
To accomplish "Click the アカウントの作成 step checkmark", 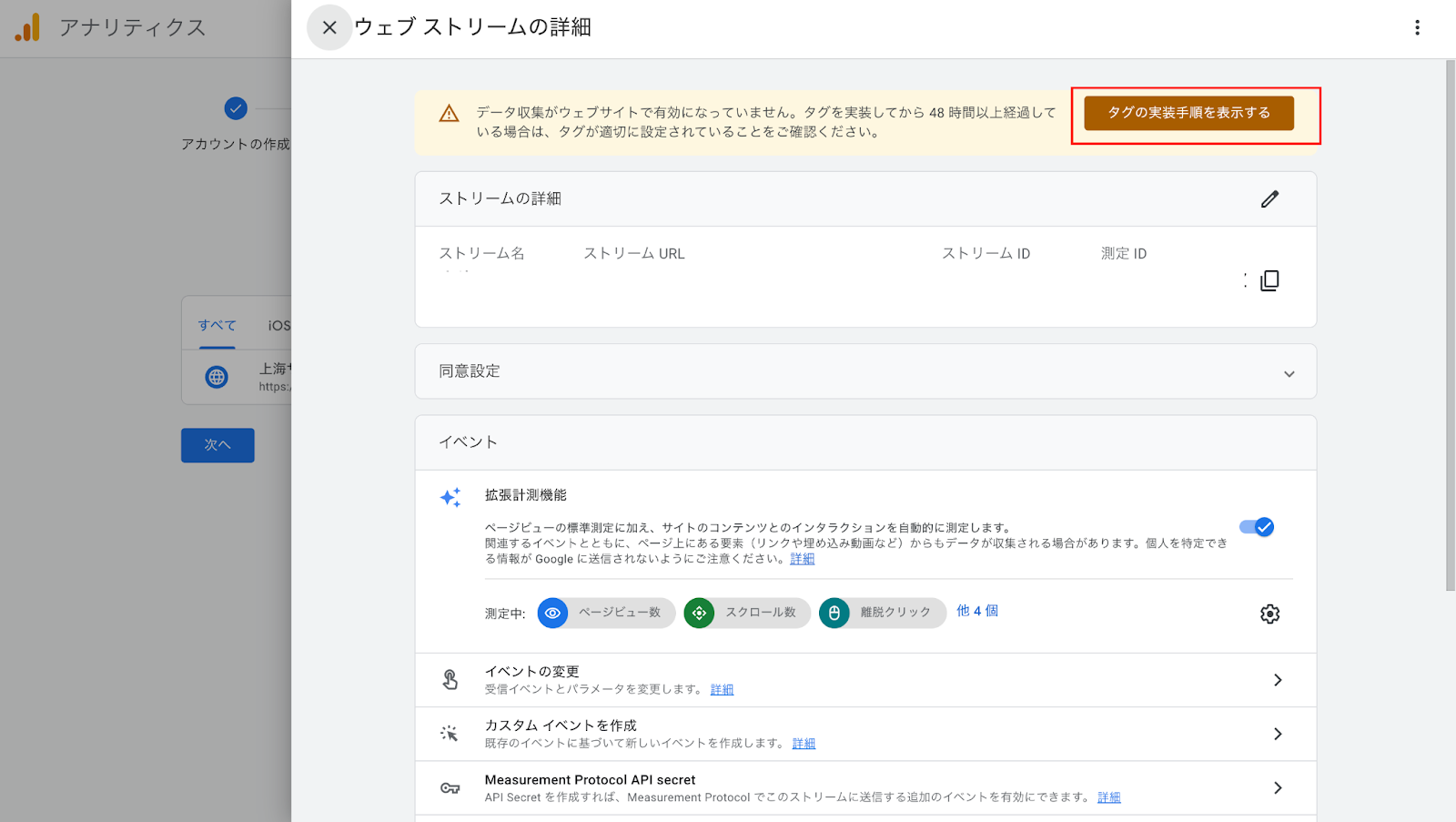I will [236, 109].
